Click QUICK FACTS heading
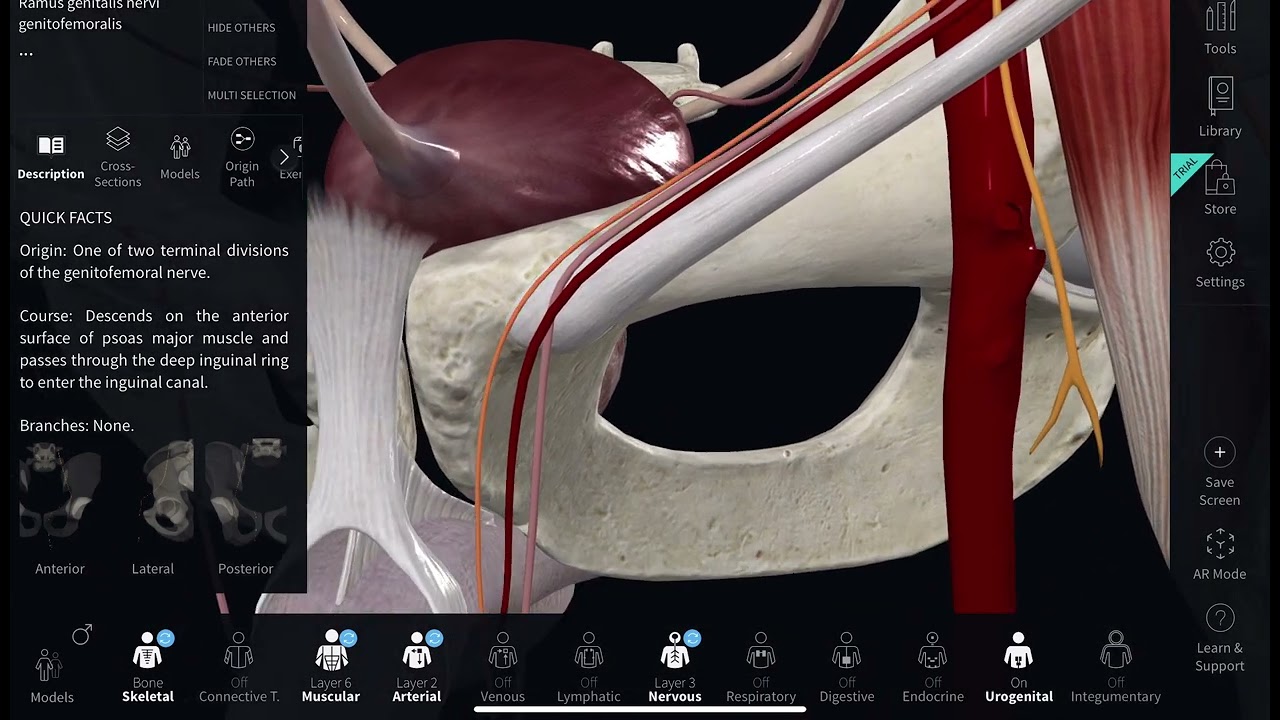Viewport: 1280px width, 720px height. tap(66, 218)
